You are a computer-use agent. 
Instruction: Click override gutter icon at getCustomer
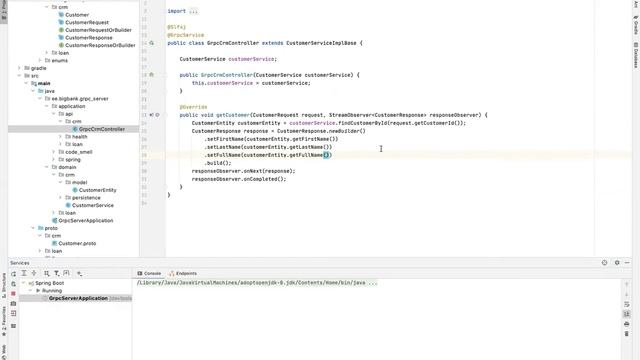(151, 115)
